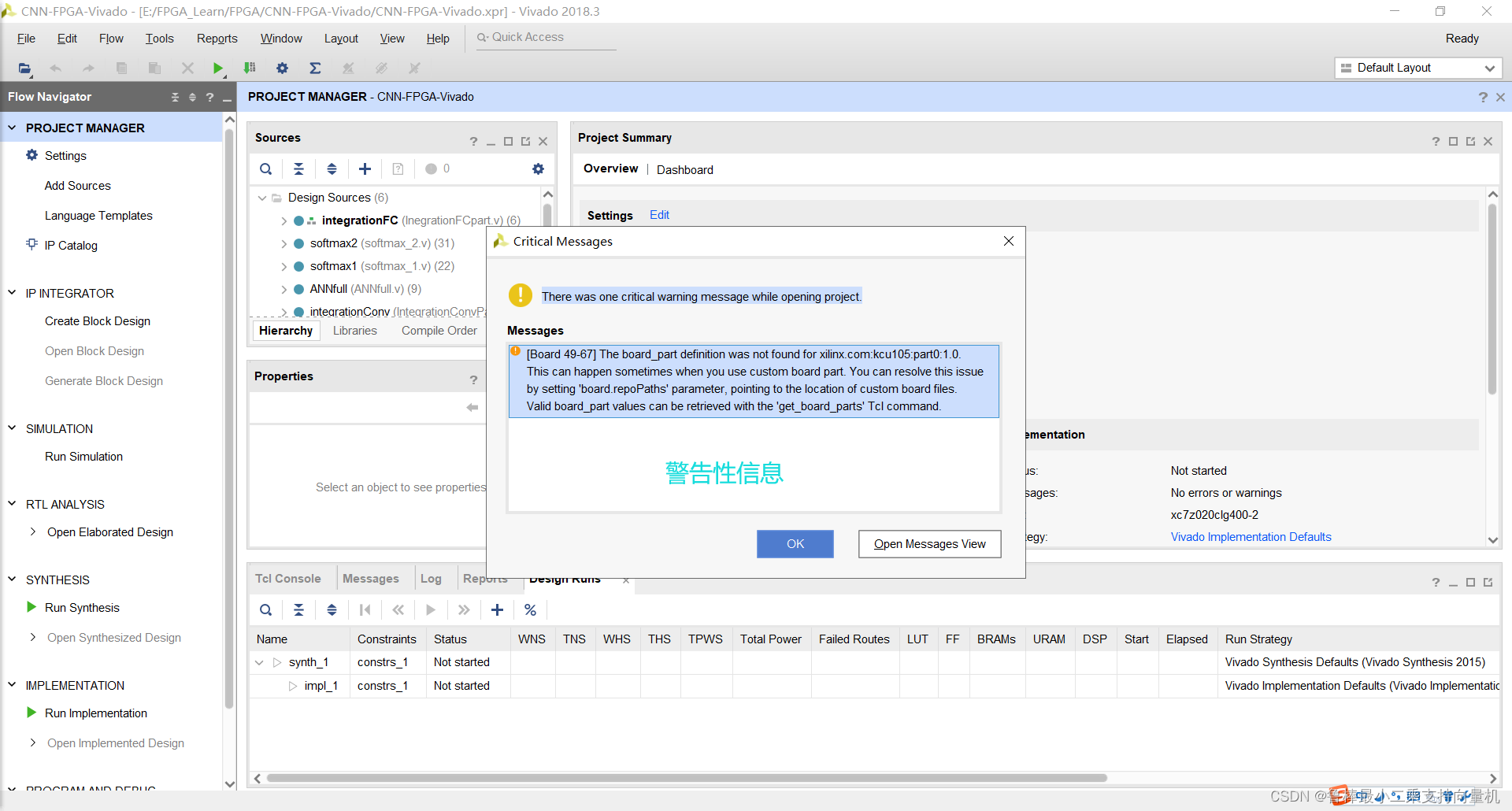Collapse synth_1 run row
The width and height of the screenshot is (1512, 811).
(259, 662)
